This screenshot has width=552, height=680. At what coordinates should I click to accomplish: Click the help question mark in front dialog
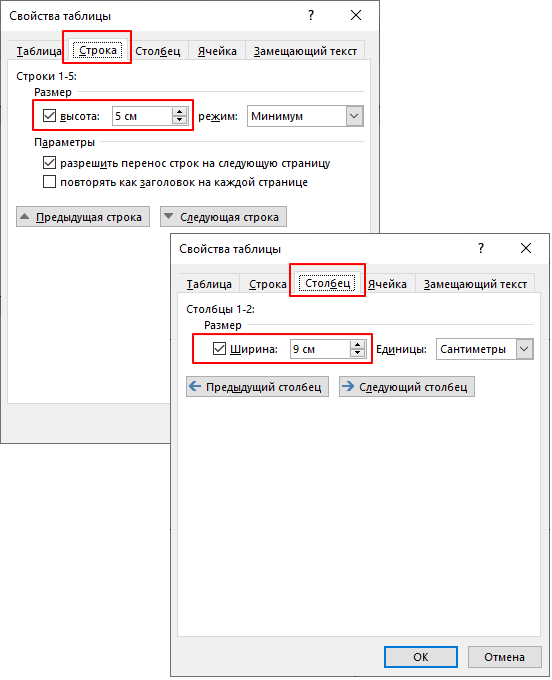[480, 248]
